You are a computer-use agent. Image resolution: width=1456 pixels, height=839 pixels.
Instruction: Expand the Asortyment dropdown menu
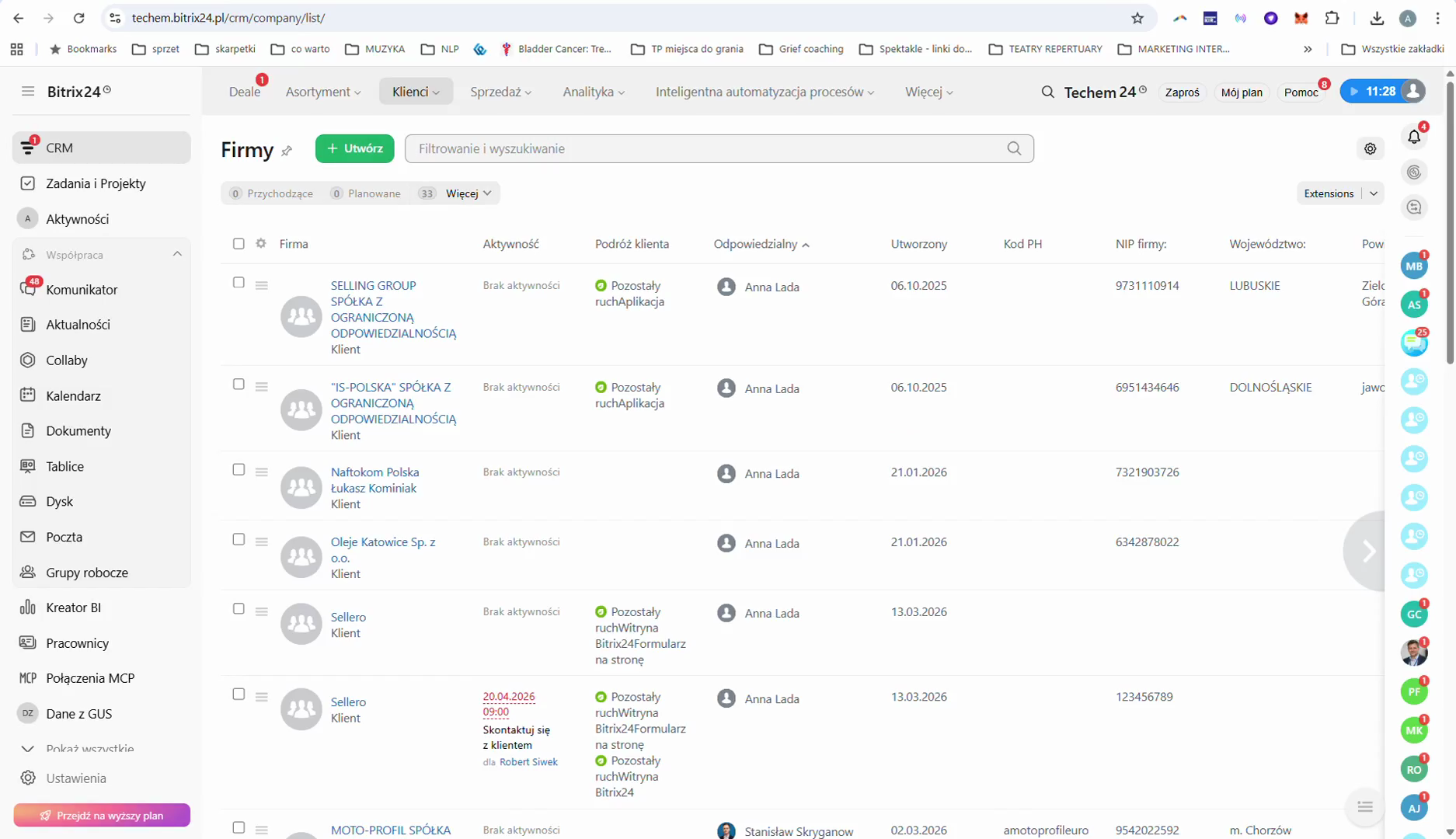coord(323,92)
